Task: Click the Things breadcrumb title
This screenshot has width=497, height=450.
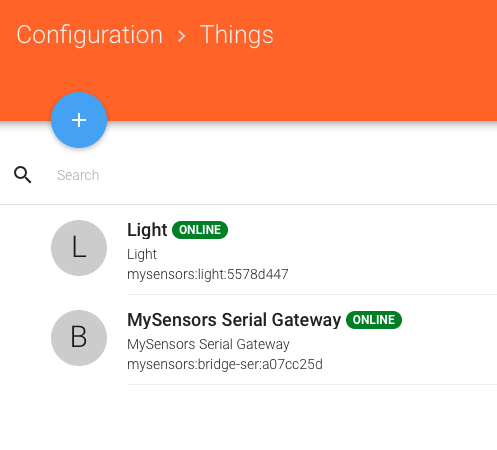Action: pyautogui.click(x=237, y=35)
